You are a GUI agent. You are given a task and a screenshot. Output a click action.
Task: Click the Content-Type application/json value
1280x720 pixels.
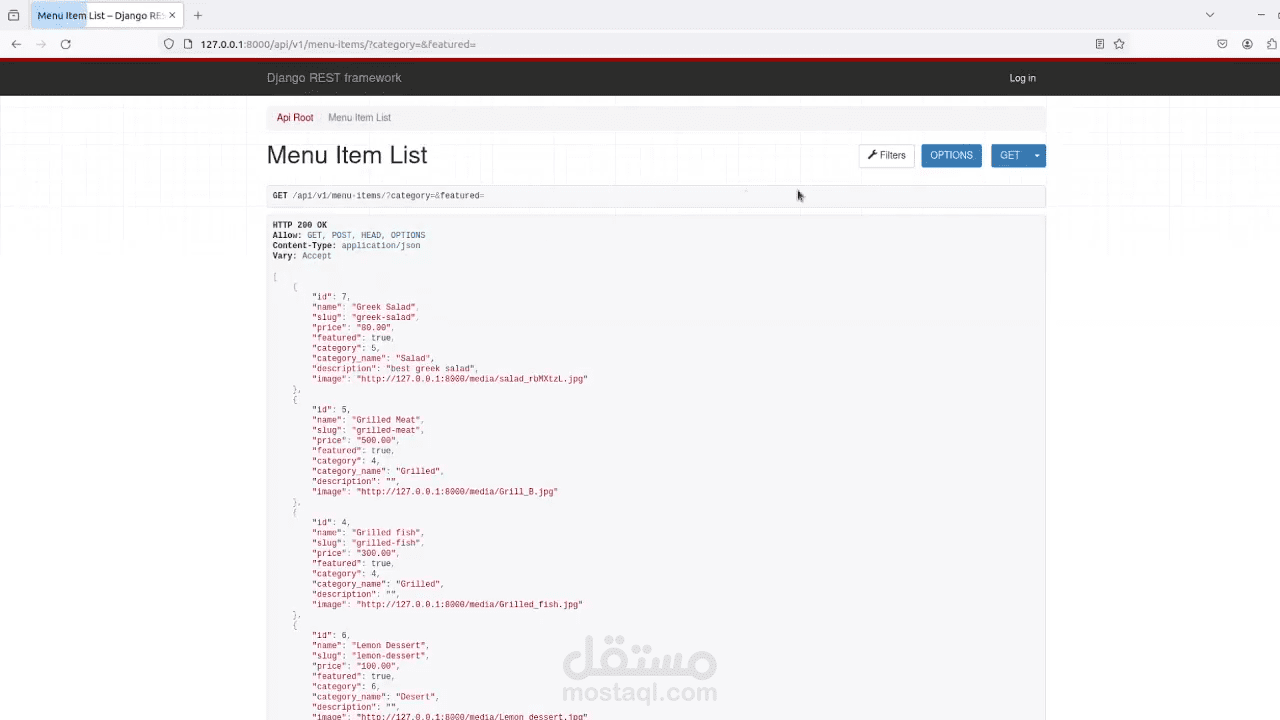pos(380,246)
